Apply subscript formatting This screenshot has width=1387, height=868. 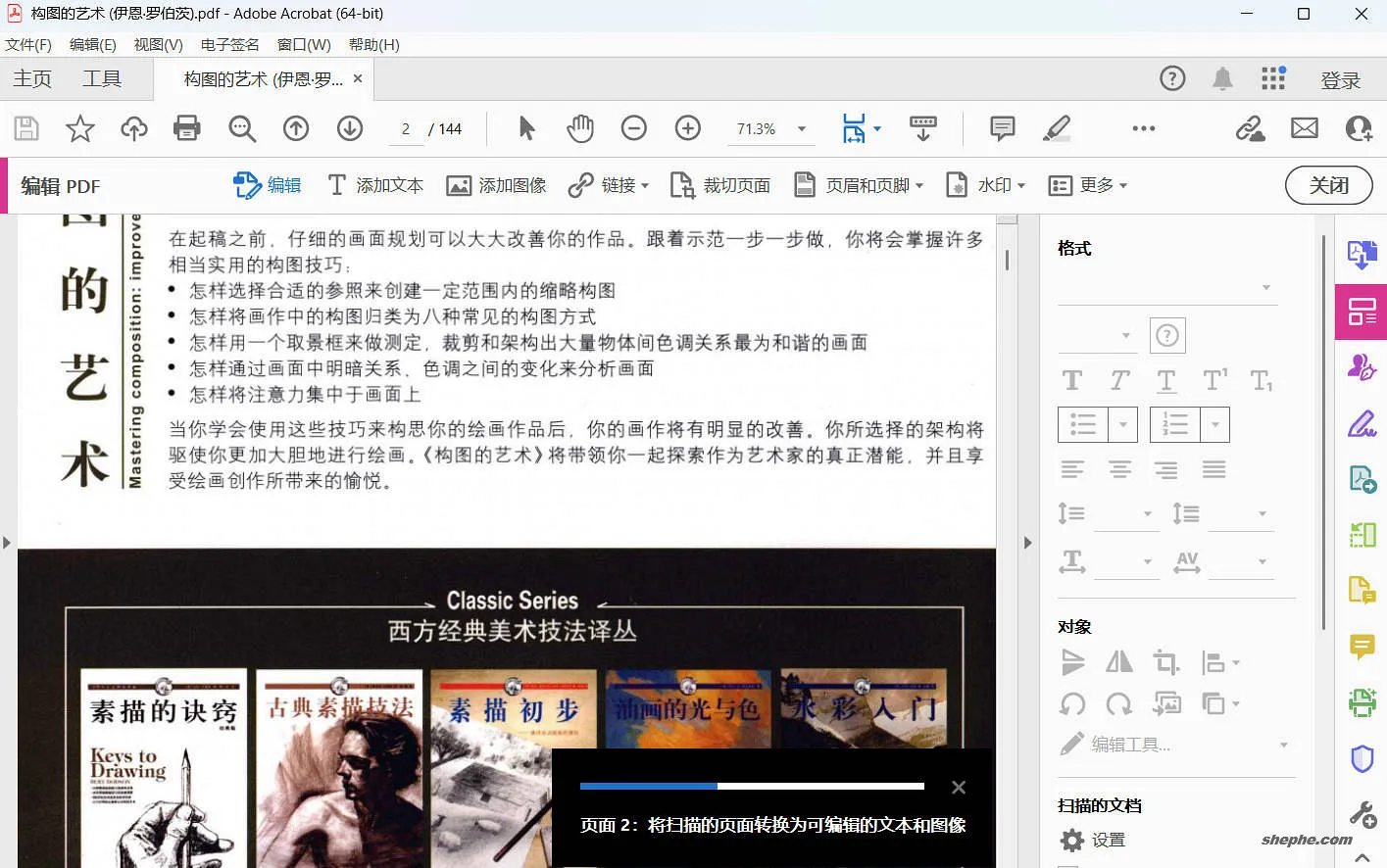coord(1262,381)
